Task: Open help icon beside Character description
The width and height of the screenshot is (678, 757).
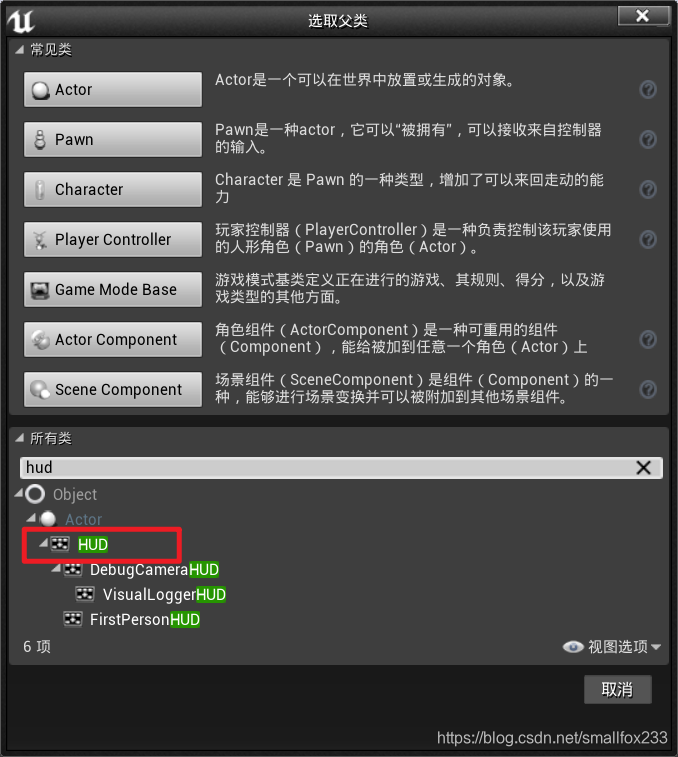Action: pyautogui.click(x=648, y=189)
